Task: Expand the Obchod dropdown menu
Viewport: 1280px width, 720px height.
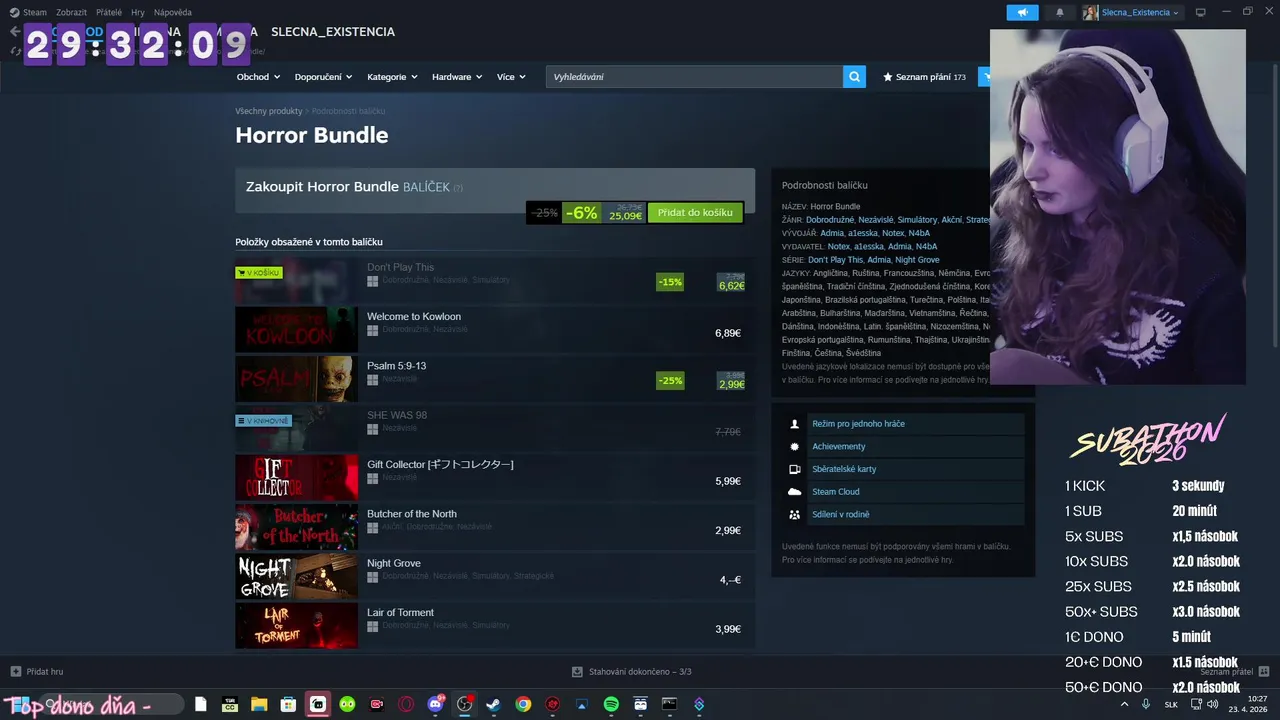Action: [x=258, y=77]
